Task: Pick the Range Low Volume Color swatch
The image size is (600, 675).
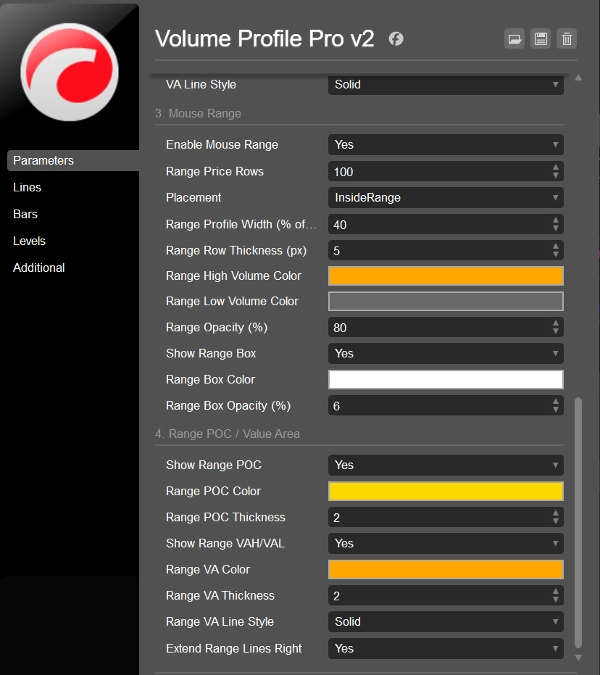Action: pos(445,301)
